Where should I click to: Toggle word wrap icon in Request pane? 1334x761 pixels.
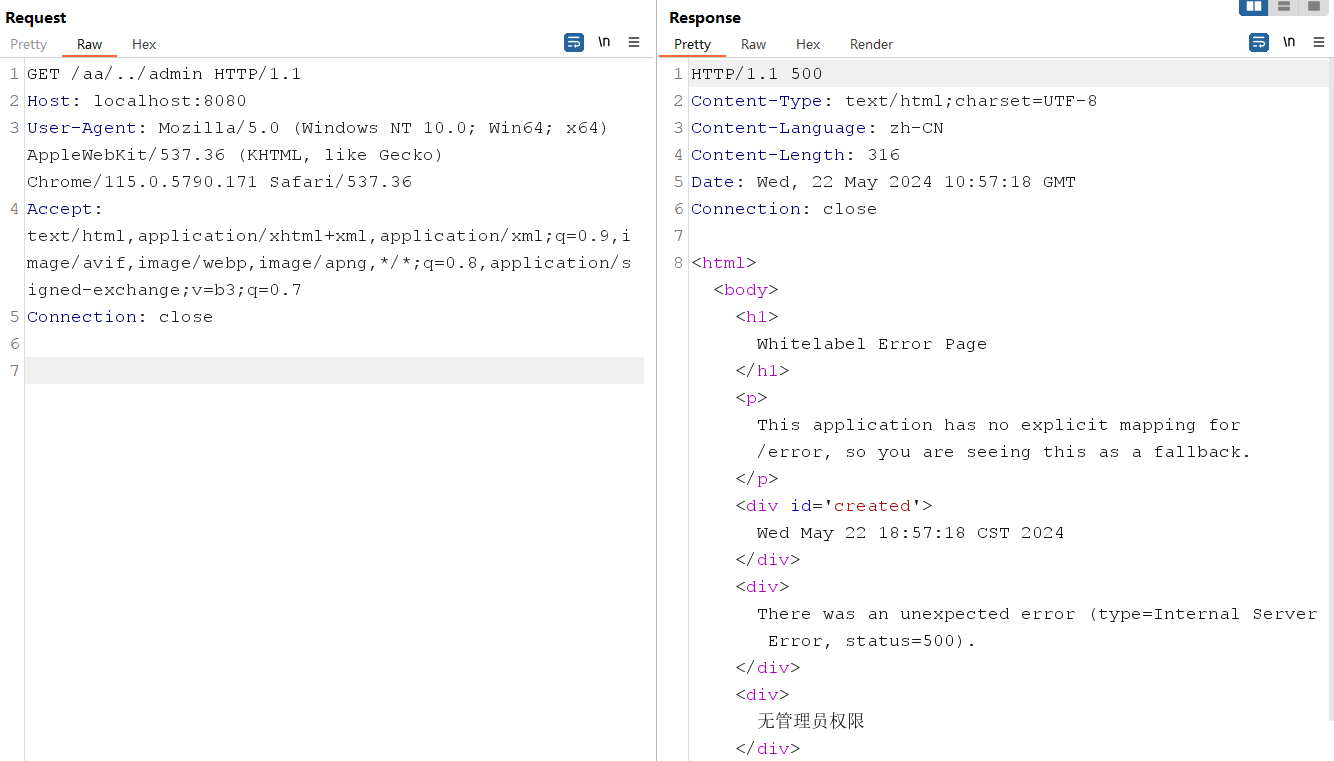coord(574,42)
